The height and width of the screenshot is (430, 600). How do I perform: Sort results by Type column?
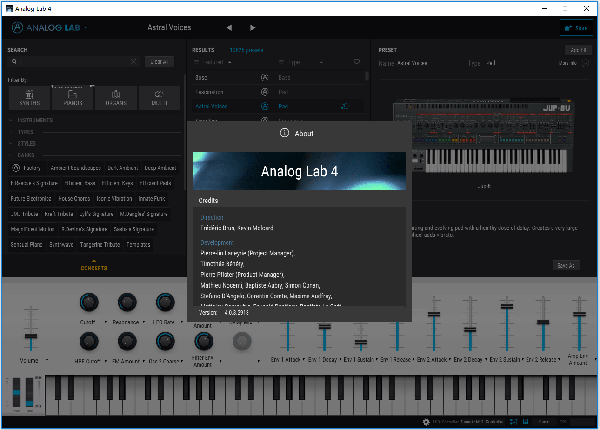[x=301, y=62]
